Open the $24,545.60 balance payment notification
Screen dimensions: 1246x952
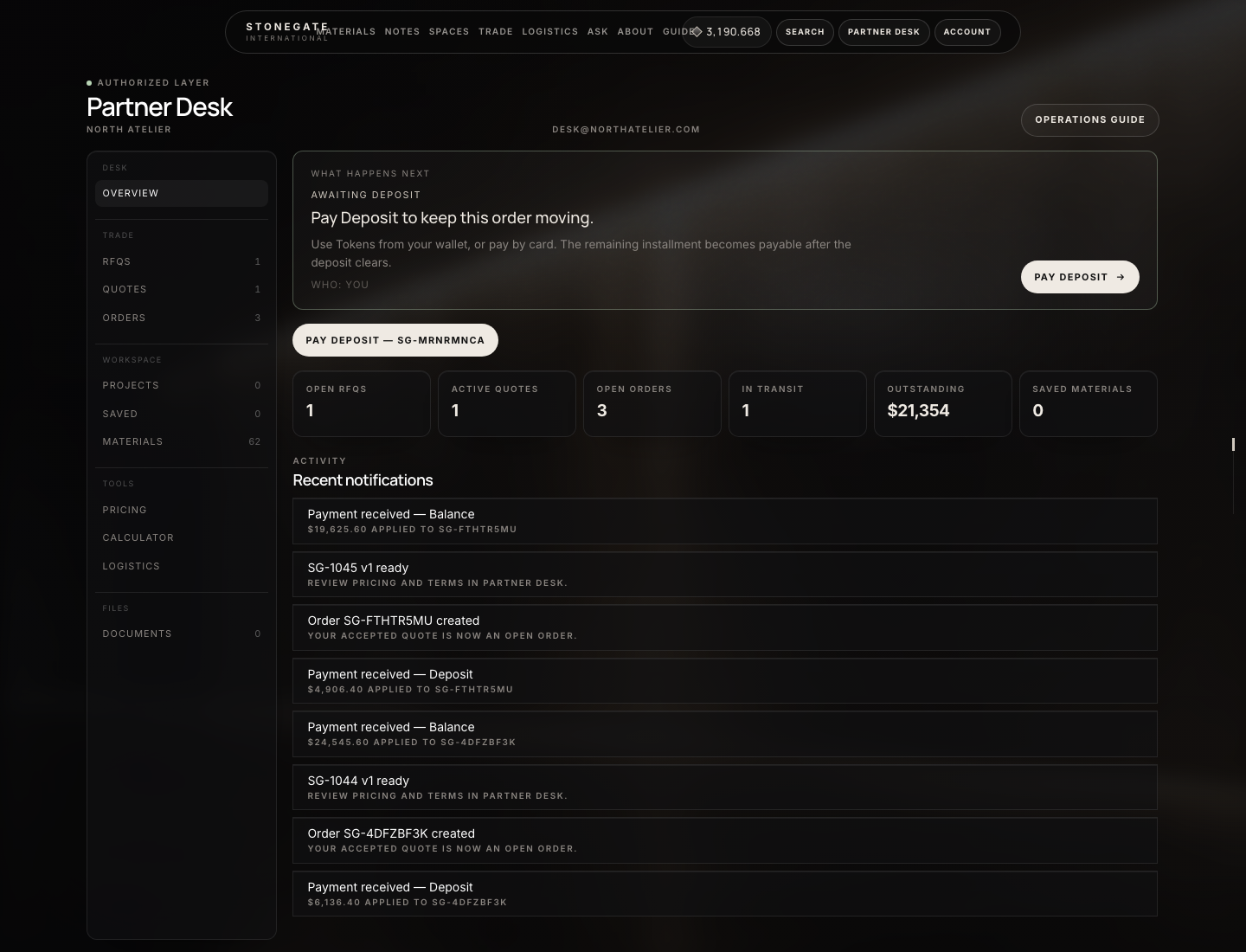pyautogui.click(x=725, y=734)
